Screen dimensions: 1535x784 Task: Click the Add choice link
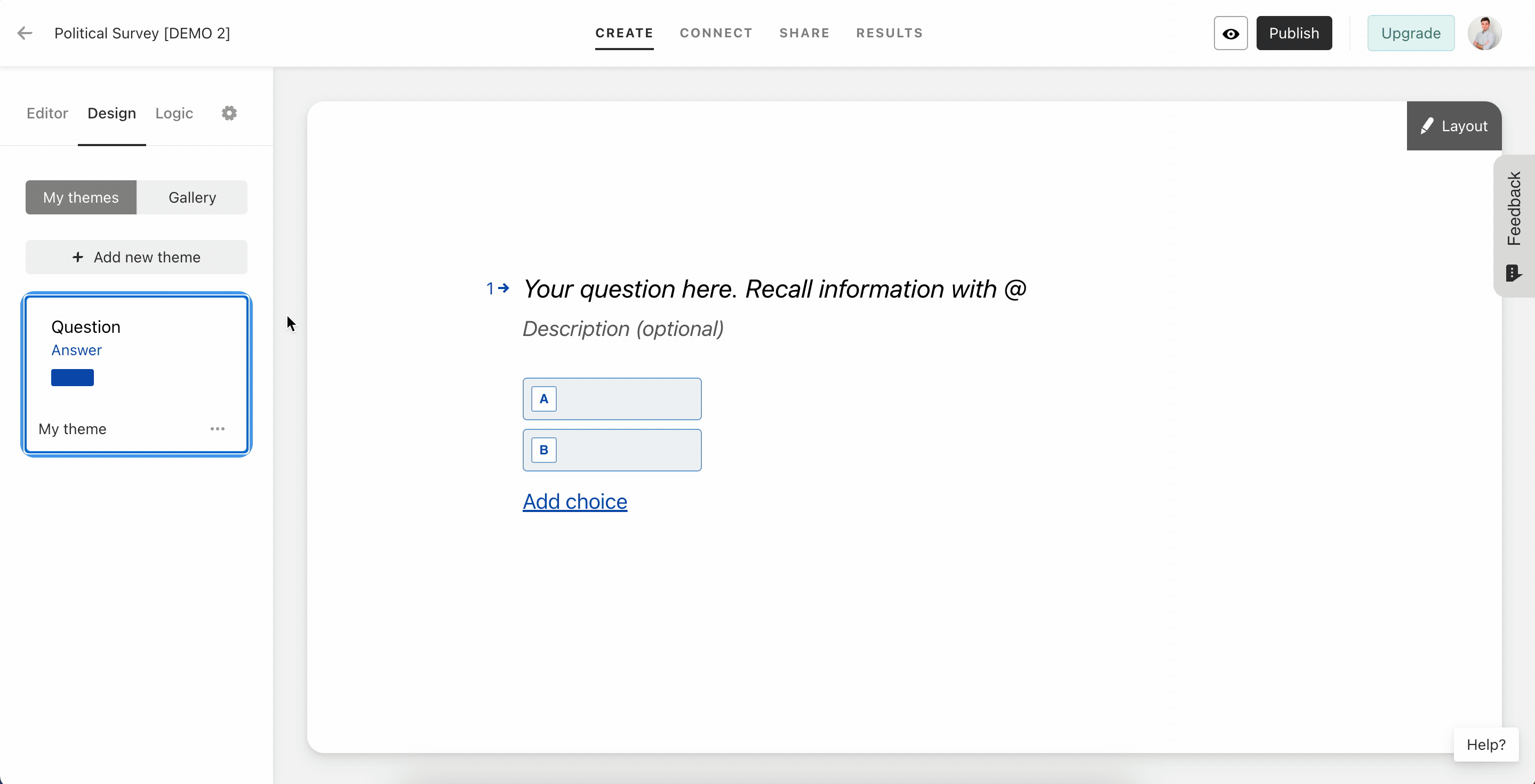point(574,502)
